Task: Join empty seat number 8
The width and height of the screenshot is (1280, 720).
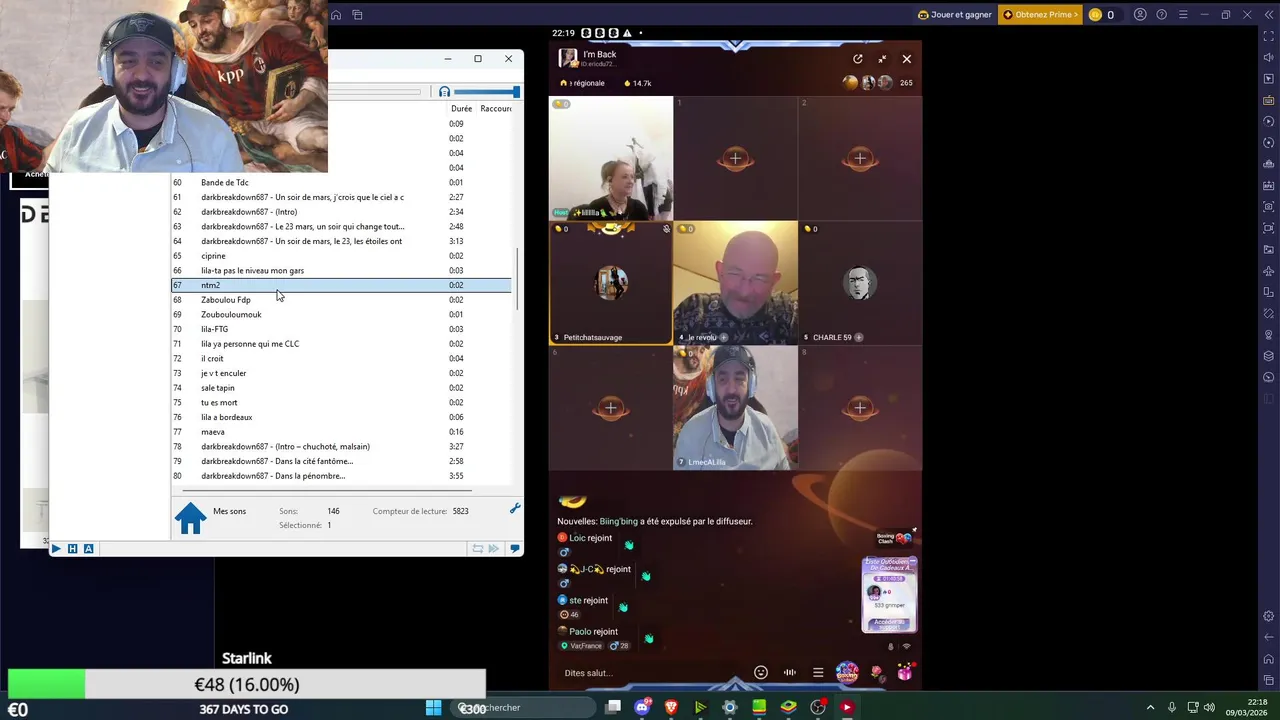Action: tap(860, 407)
